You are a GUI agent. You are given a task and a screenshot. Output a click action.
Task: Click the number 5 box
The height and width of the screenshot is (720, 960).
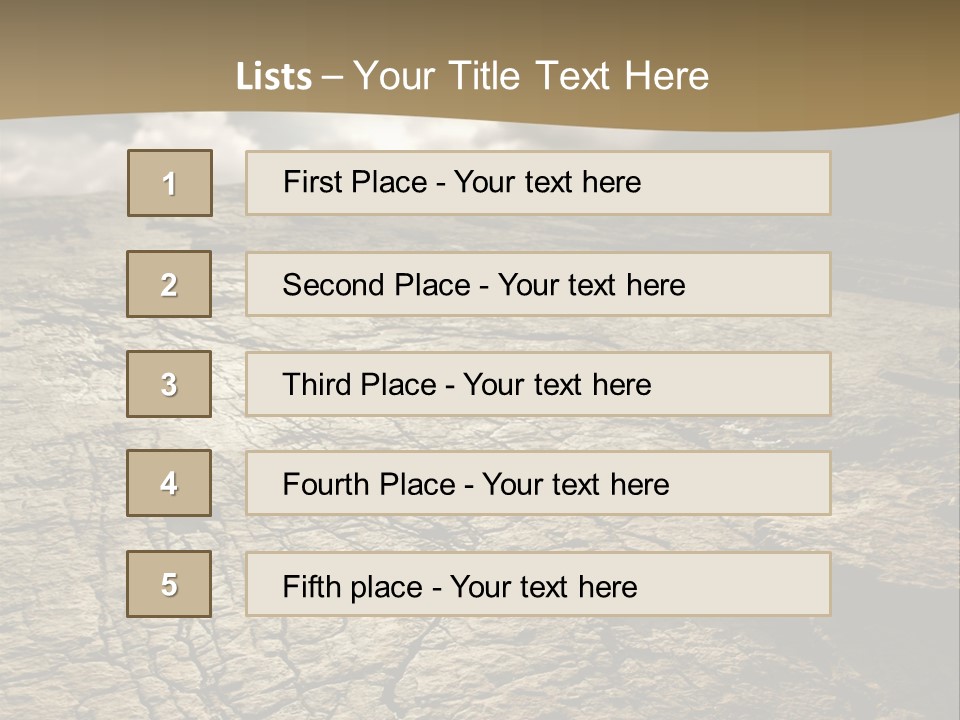coord(169,584)
